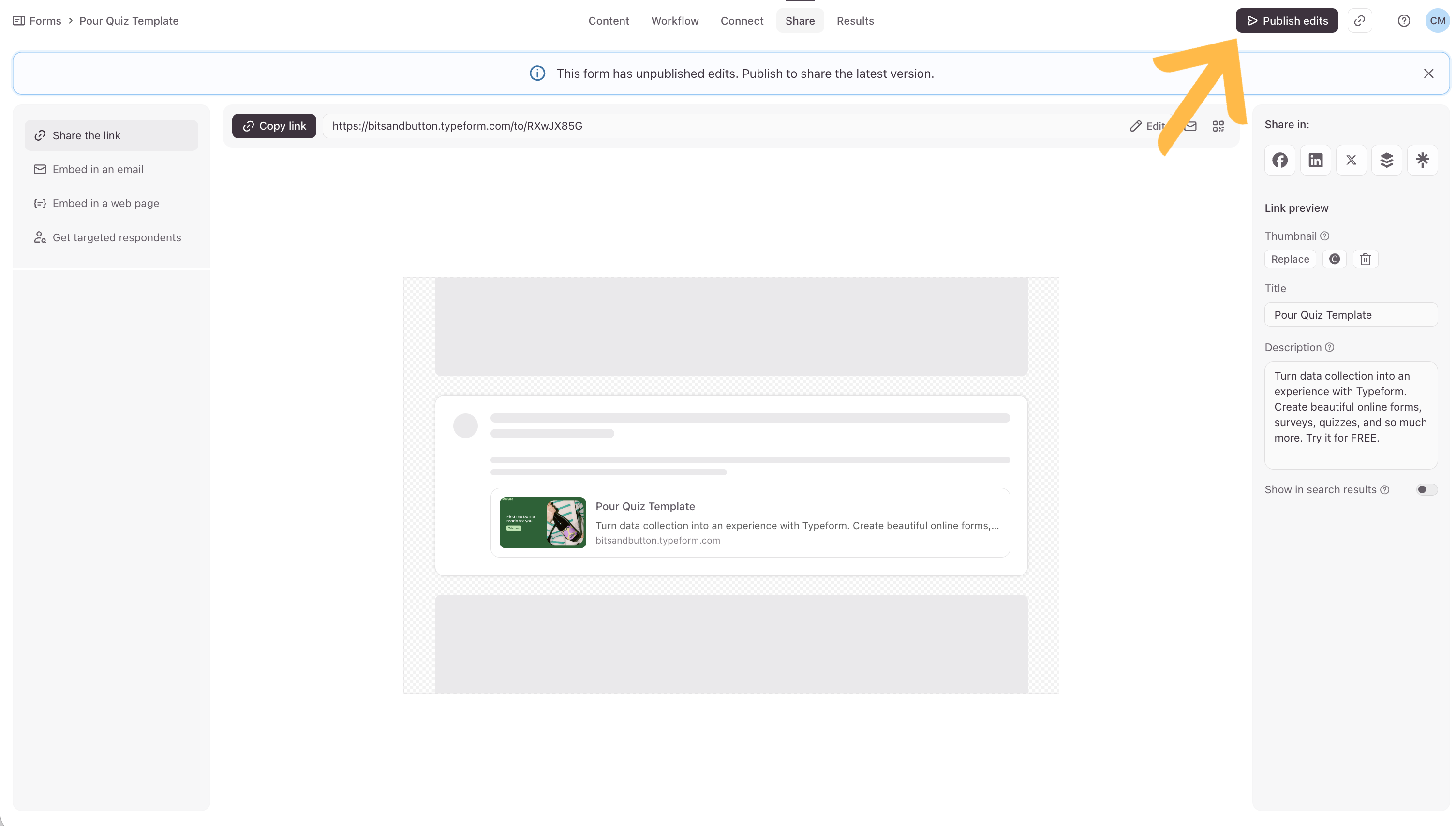Click Publish edits button
The height and width of the screenshot is (826, 1456).
1287,21
